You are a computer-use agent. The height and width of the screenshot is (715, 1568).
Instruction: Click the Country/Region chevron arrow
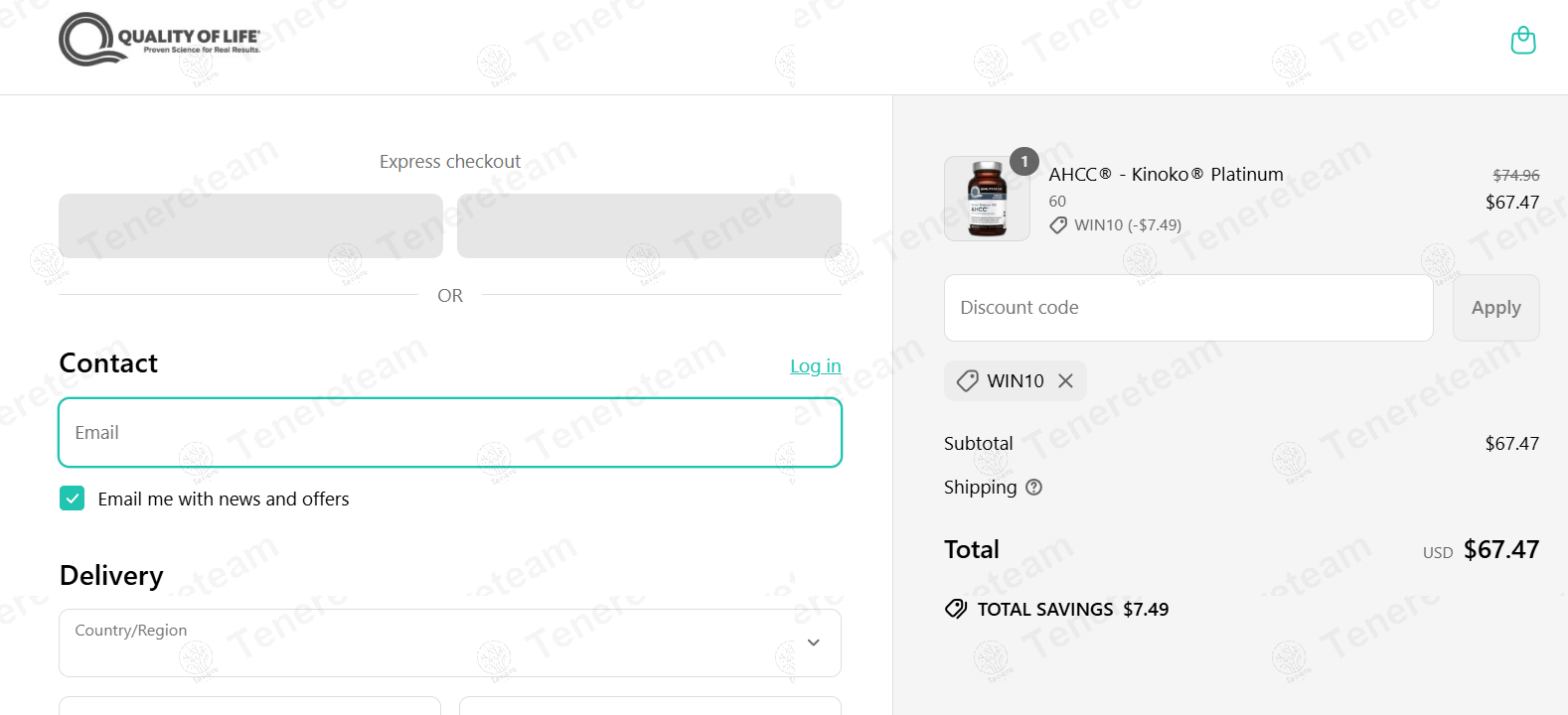(813, 643)
